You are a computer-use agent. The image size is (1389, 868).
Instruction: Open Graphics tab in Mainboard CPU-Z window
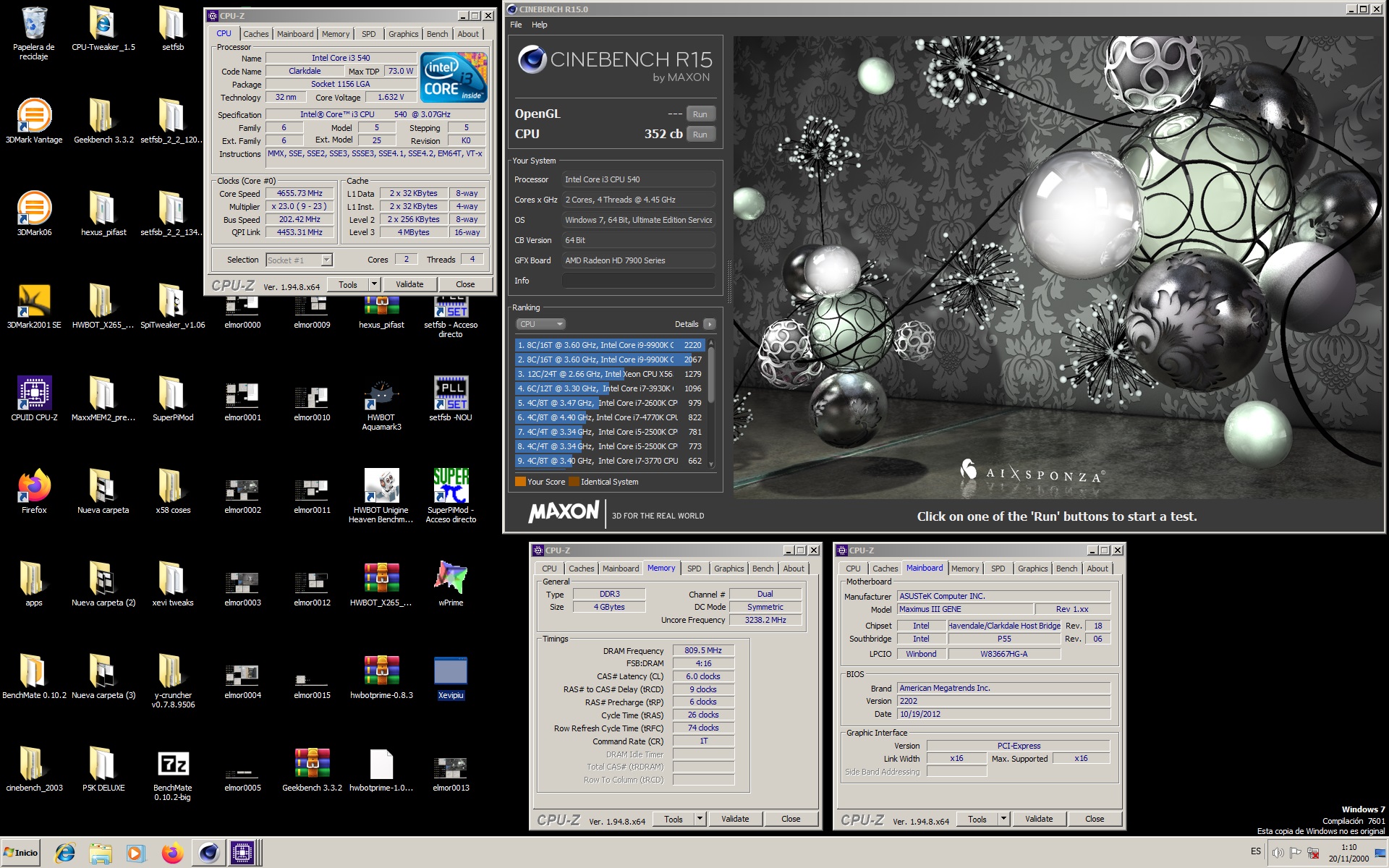click(1032, 569)
